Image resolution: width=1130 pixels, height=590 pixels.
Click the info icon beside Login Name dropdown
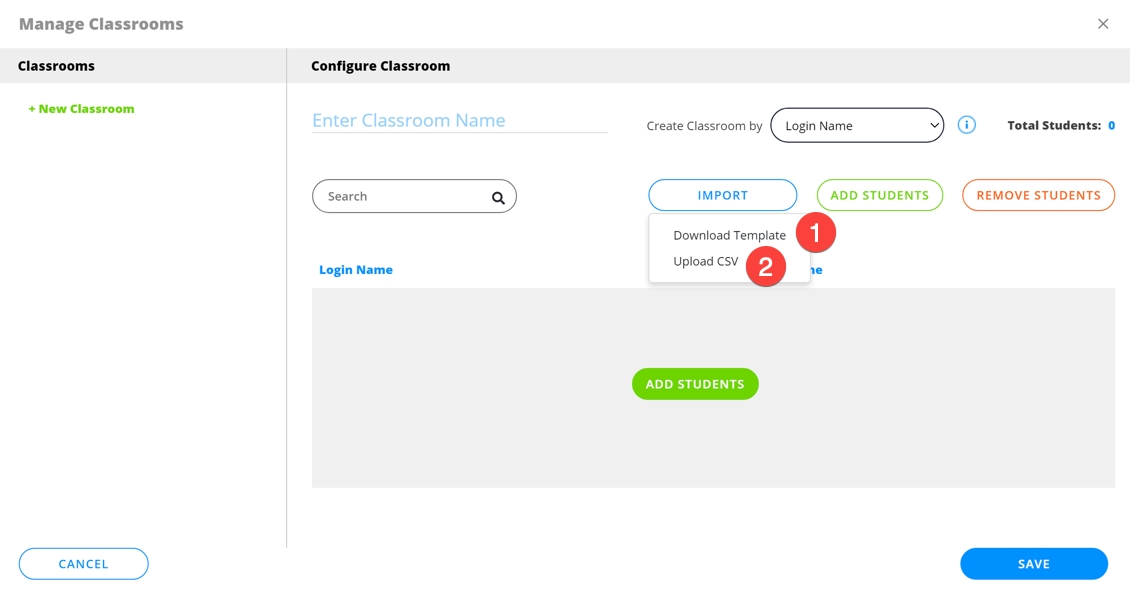pos(966,125)
